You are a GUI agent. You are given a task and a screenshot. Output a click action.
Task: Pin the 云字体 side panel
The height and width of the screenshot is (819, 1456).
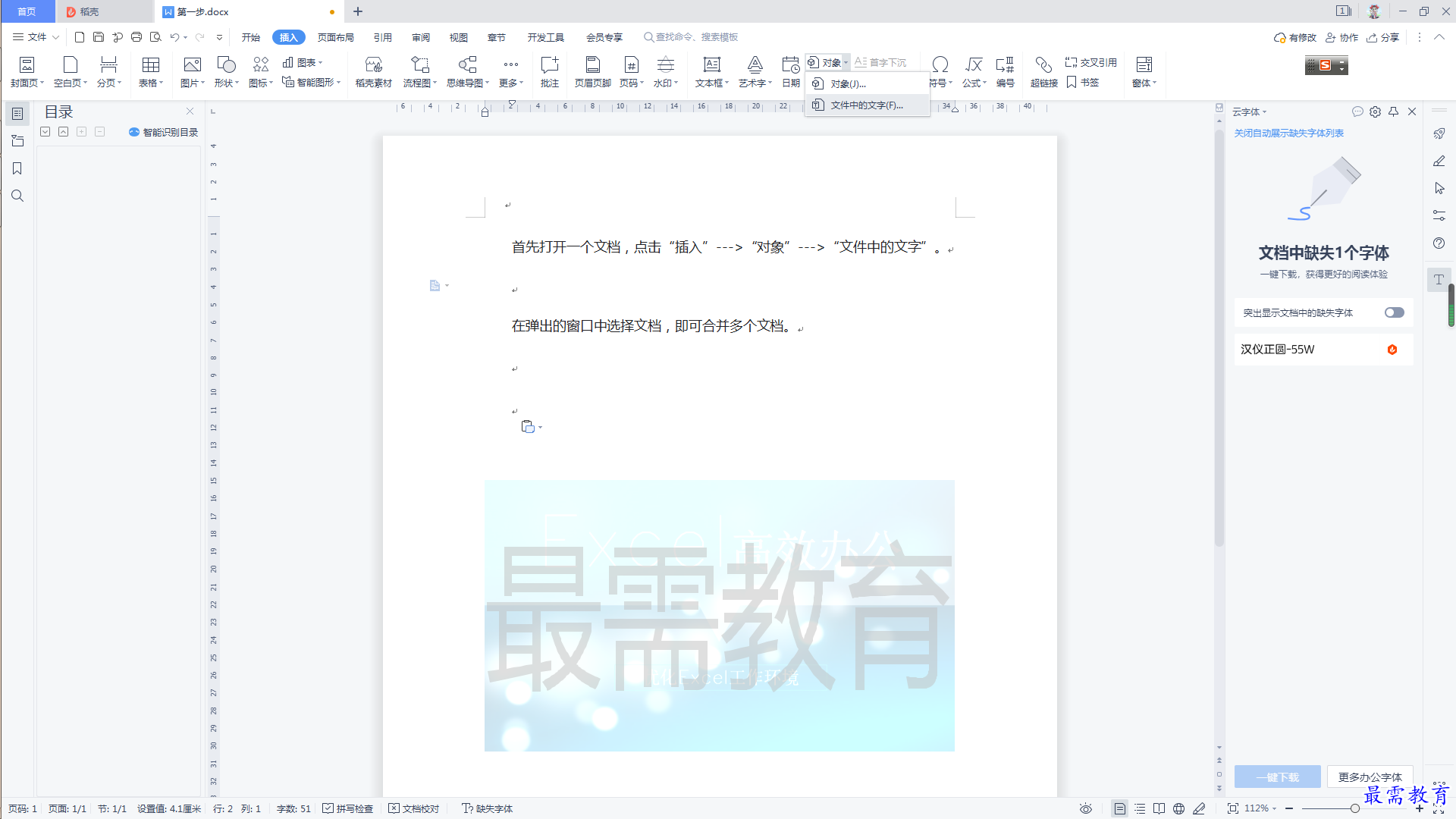click(x=1393, y=111)
